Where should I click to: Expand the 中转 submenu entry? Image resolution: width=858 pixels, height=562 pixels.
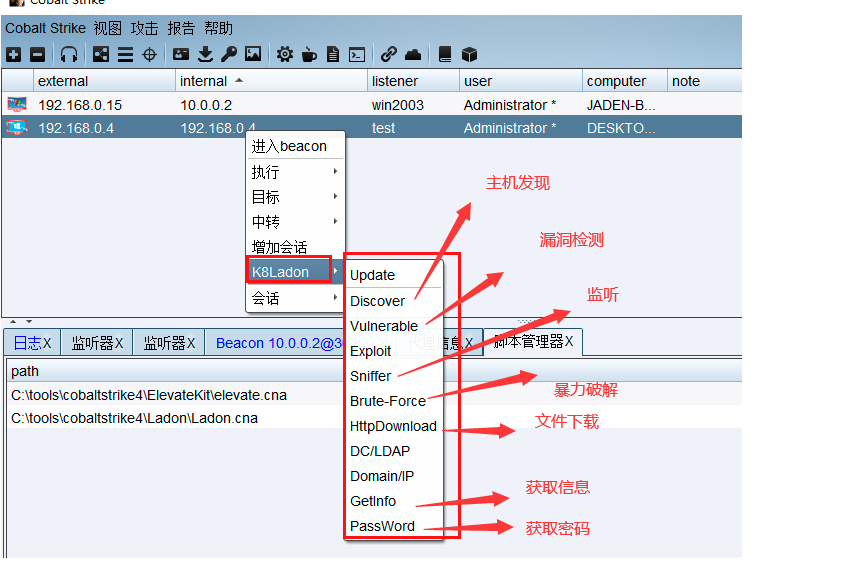coord(294,222)
